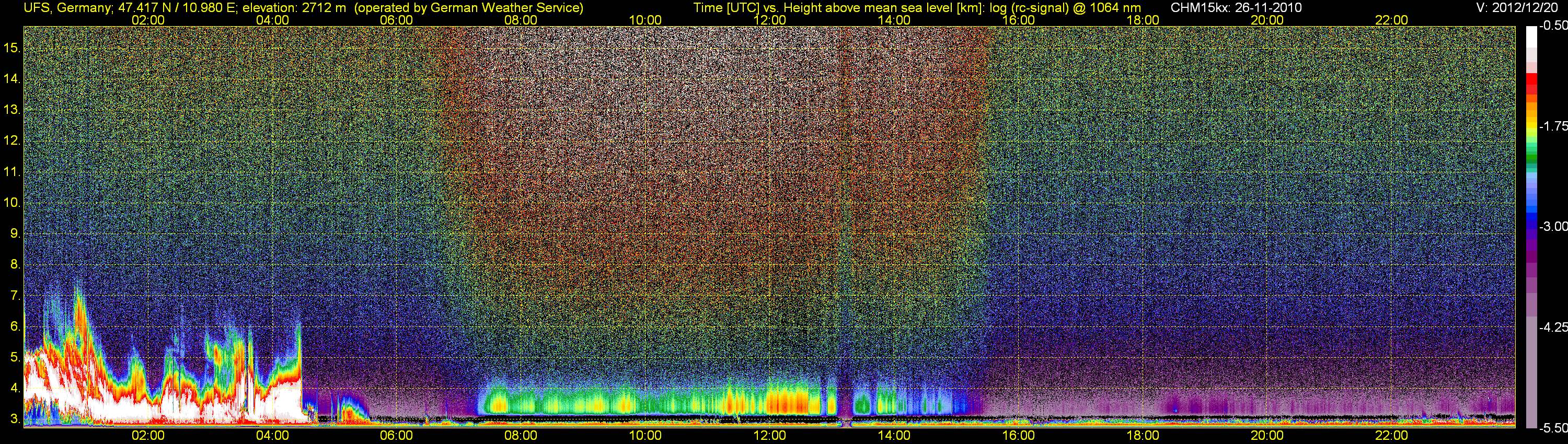
Task: Click the 02:00 label on the top time axis
Action: 148,20
